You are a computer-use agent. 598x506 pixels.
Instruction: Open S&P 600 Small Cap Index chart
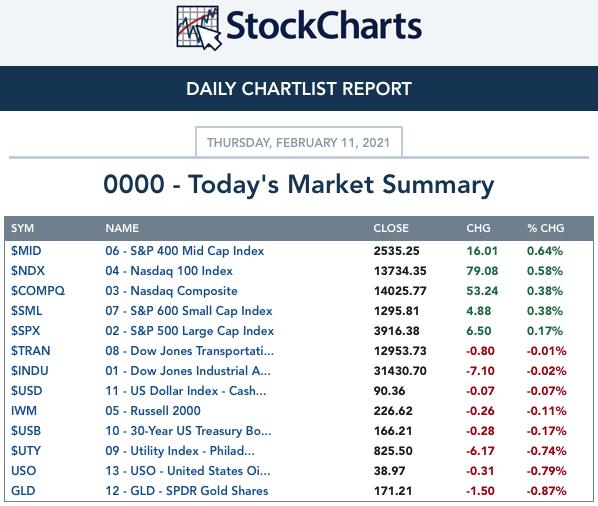(x=189, y=311)
